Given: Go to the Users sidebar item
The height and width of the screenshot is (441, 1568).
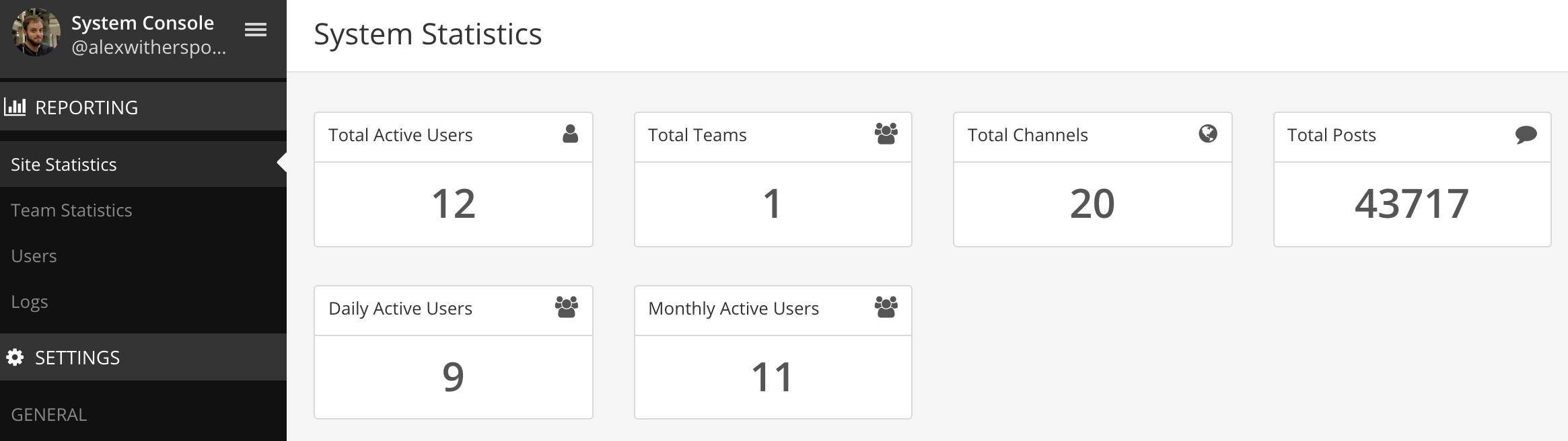Looking at the screenshot, I should click(34, 256).
